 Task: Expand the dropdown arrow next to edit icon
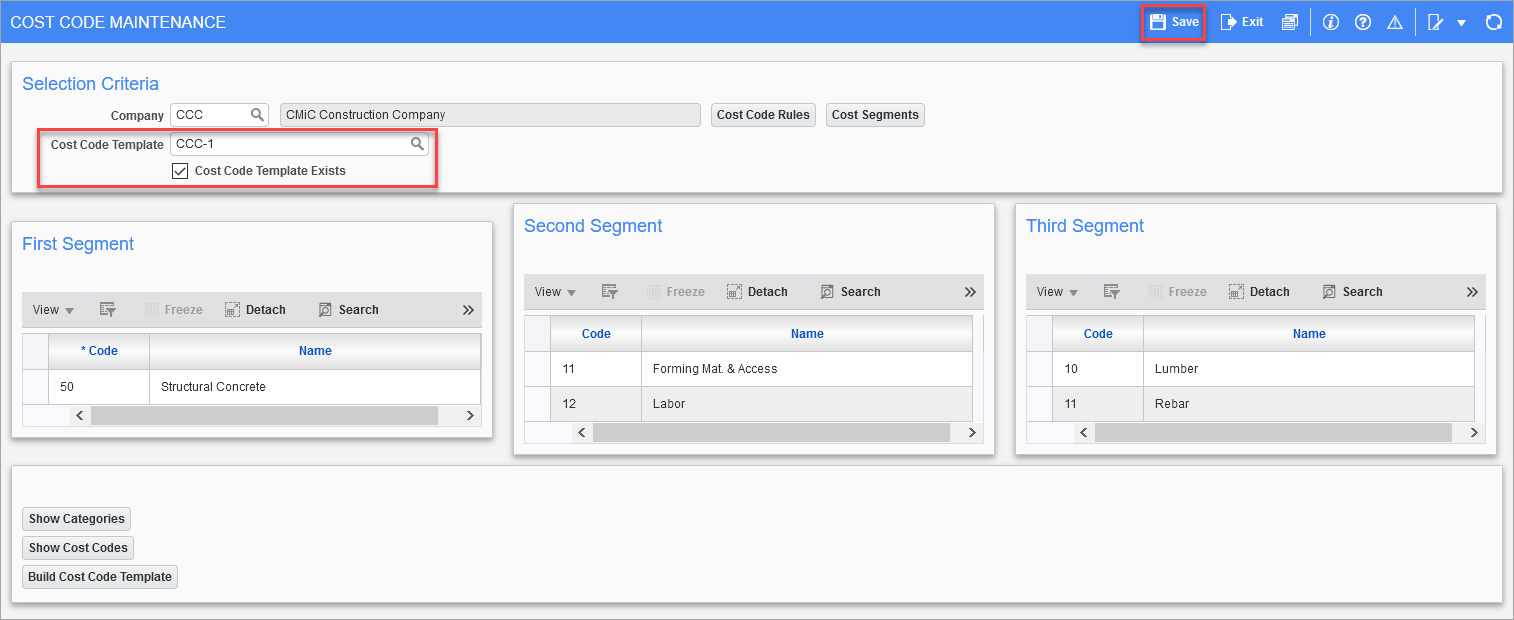coord(1461,23)
